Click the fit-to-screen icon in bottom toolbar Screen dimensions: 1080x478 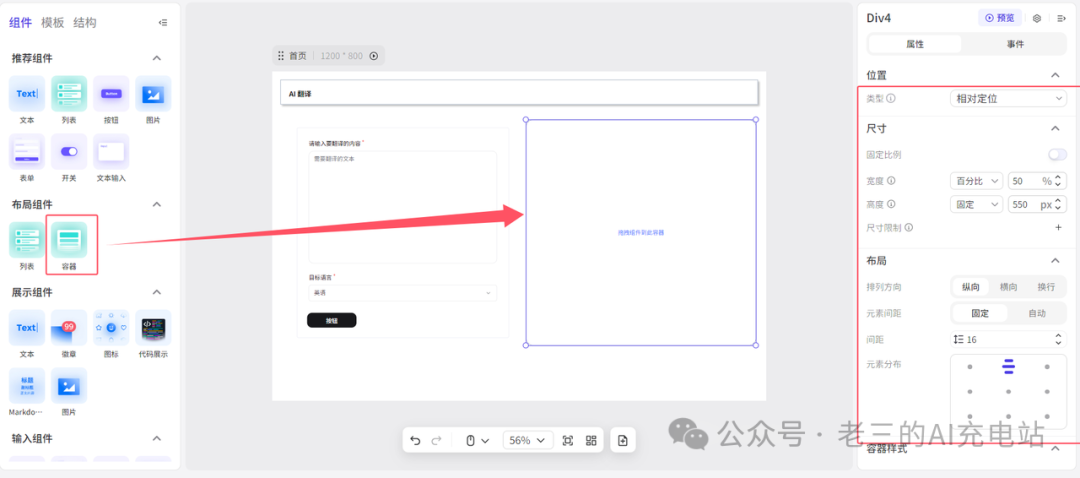coord(568,441)
